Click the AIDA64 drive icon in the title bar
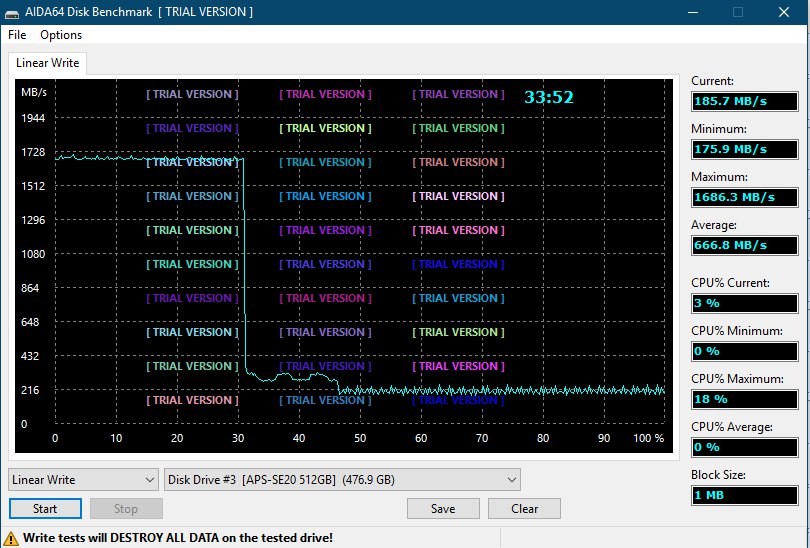The height and width of the screenshot is (548, 810). 12,12
